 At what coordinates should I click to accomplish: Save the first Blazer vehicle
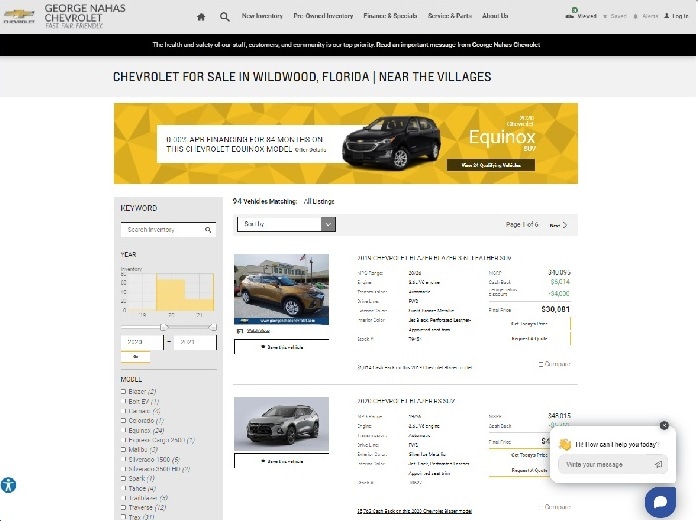pyautogui.click(x=281, y=347)
